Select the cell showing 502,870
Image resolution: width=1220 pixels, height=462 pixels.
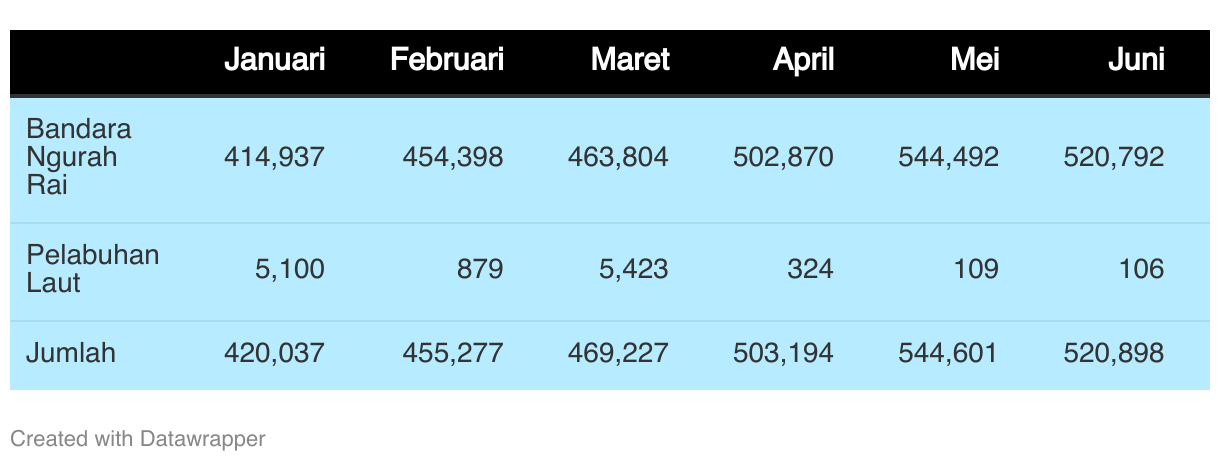point(783,157)
